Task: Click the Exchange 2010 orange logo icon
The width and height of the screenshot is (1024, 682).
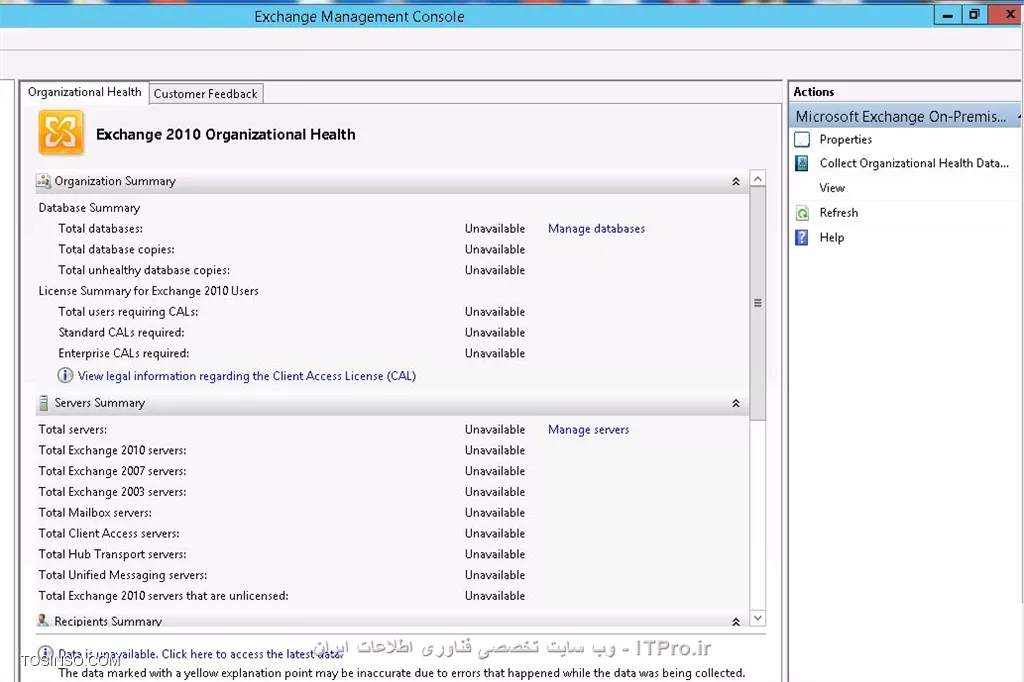Action: [61, 133]
